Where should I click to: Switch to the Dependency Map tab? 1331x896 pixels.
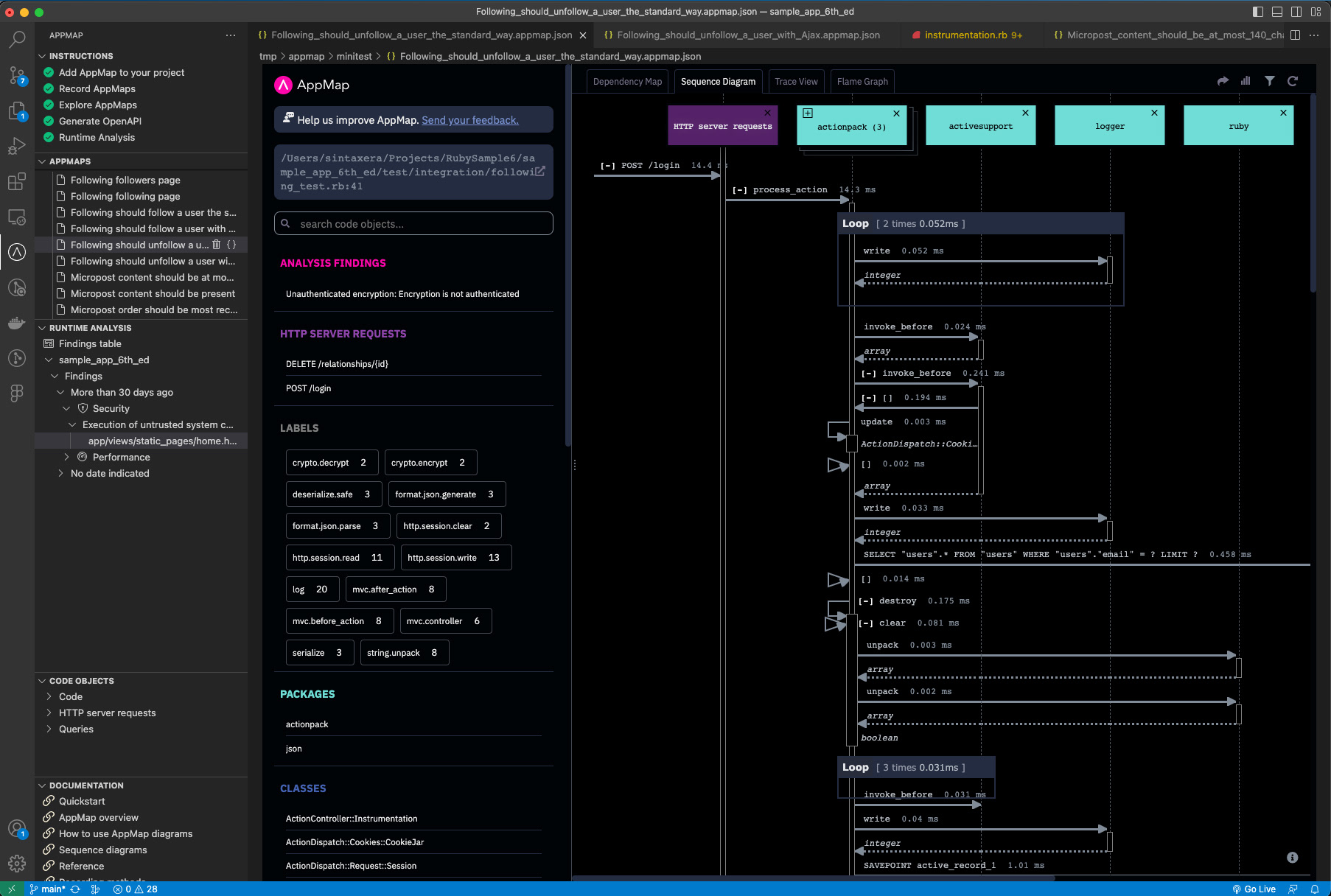[x=627, y=81]
